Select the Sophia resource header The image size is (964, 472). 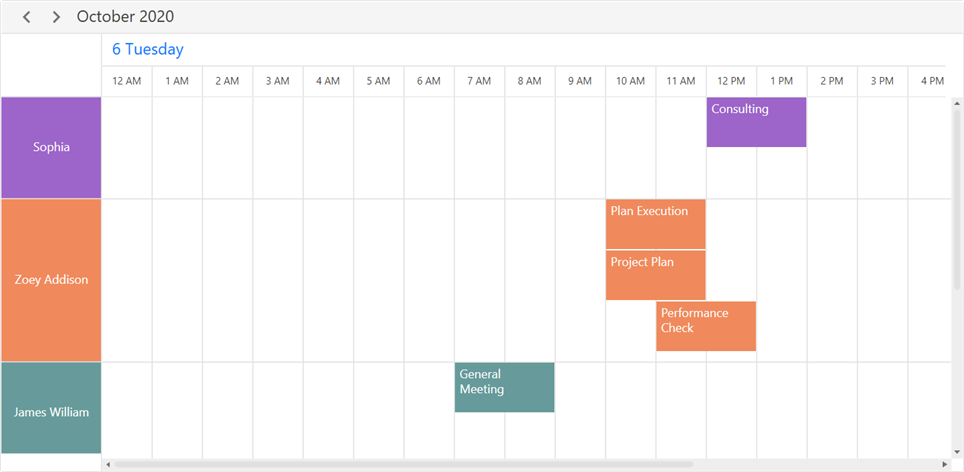coord(51,147)
